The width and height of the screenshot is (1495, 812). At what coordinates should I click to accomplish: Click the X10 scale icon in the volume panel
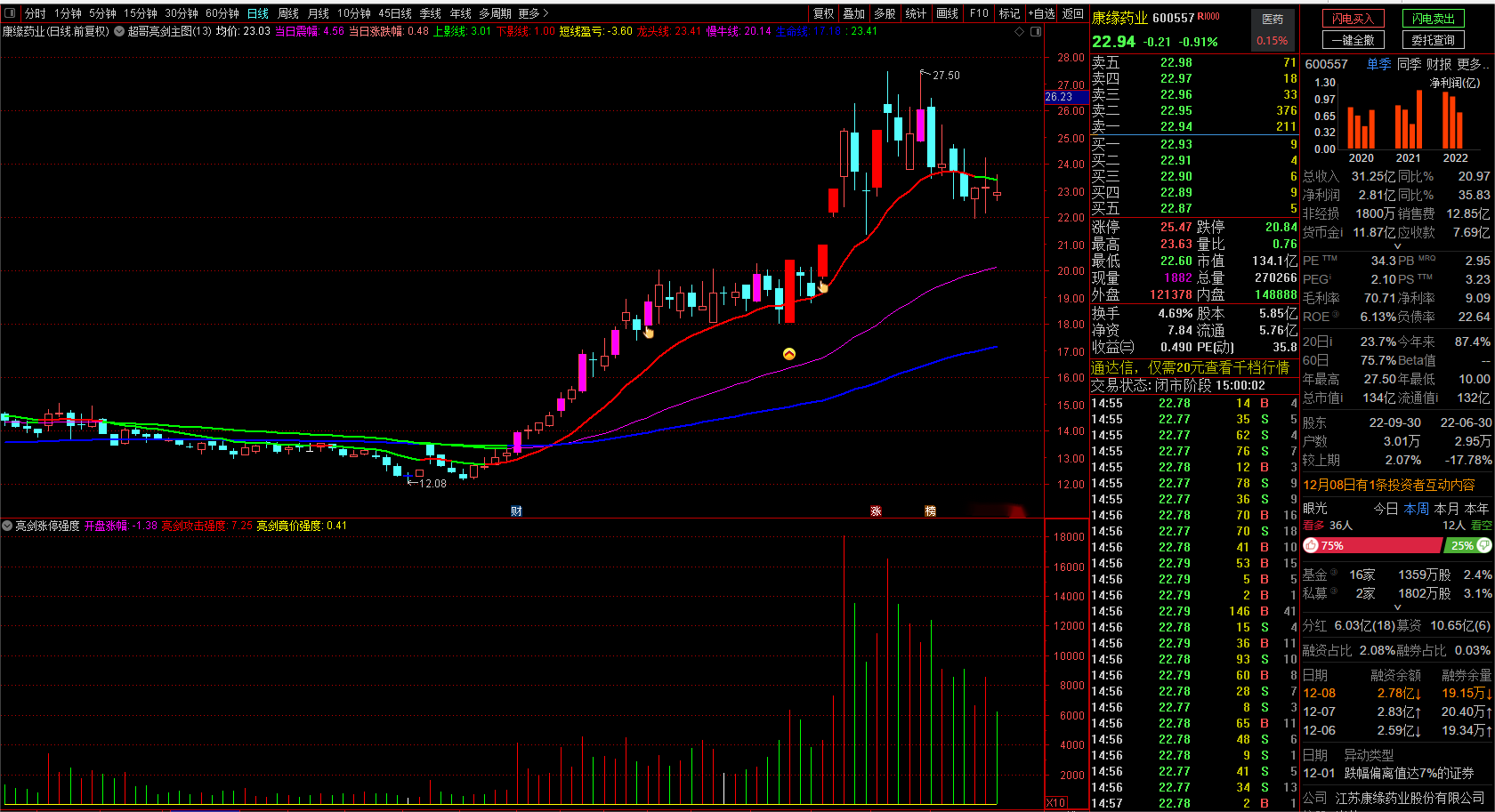point(1055,802)
